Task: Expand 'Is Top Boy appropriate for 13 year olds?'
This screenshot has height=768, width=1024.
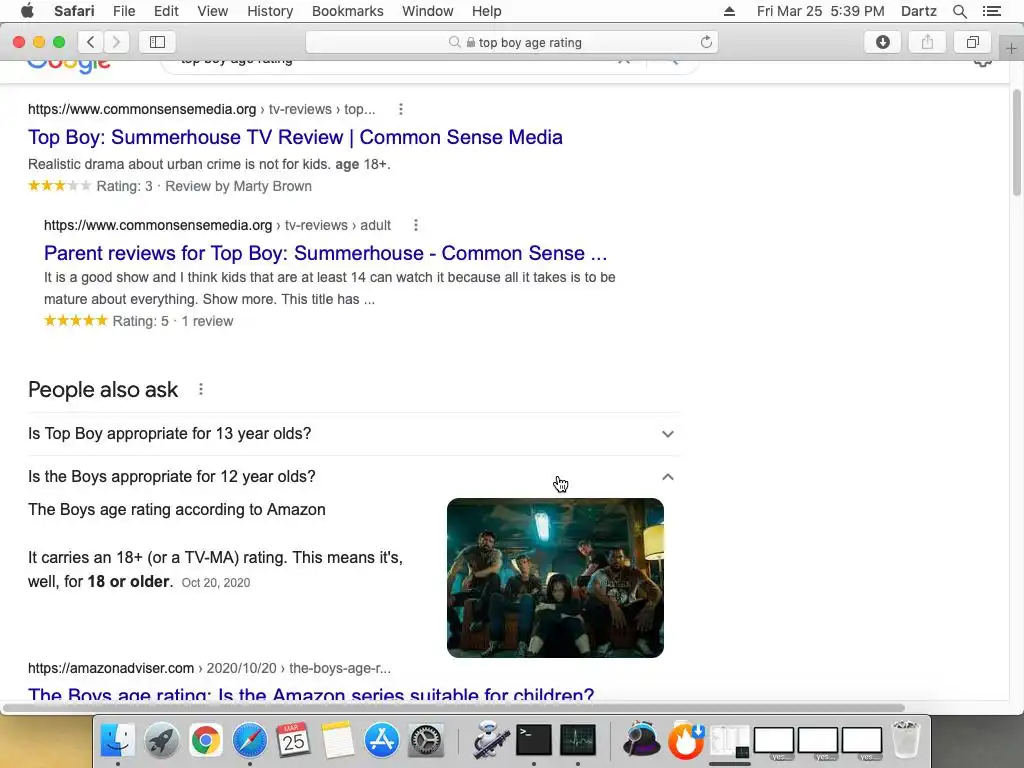Action: 354,434
